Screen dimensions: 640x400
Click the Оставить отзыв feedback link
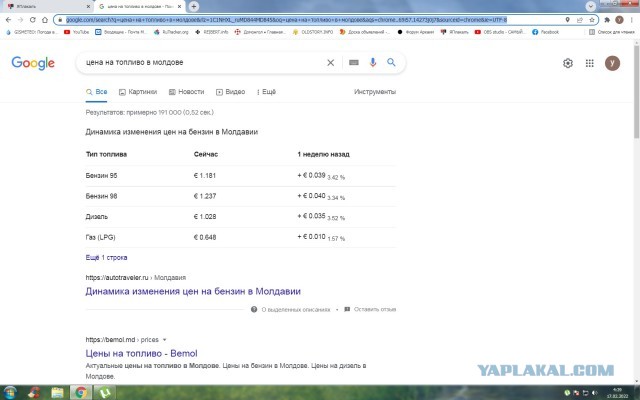tap(370, 309)
